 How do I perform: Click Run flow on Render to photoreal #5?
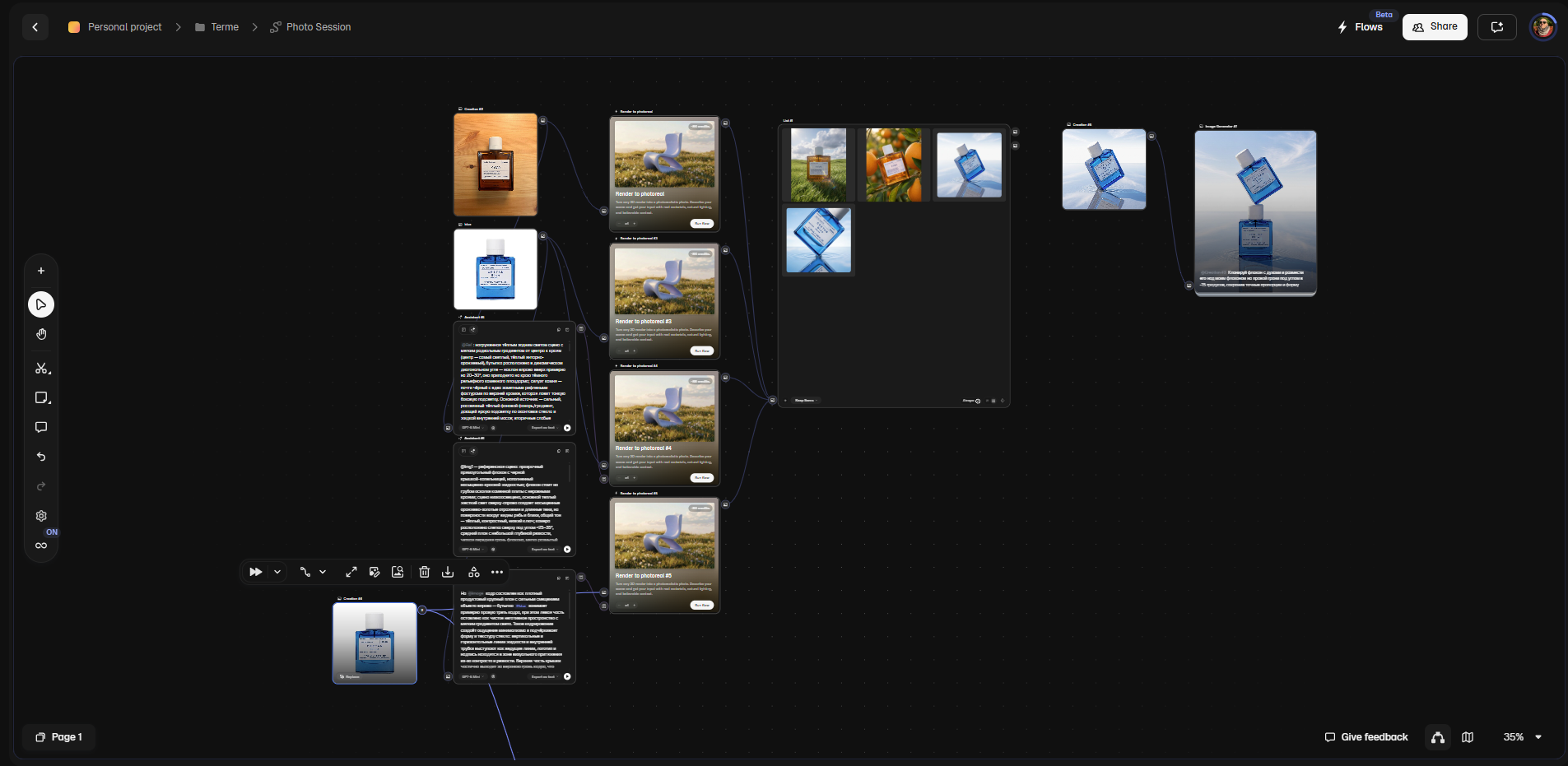click(702, 605)
